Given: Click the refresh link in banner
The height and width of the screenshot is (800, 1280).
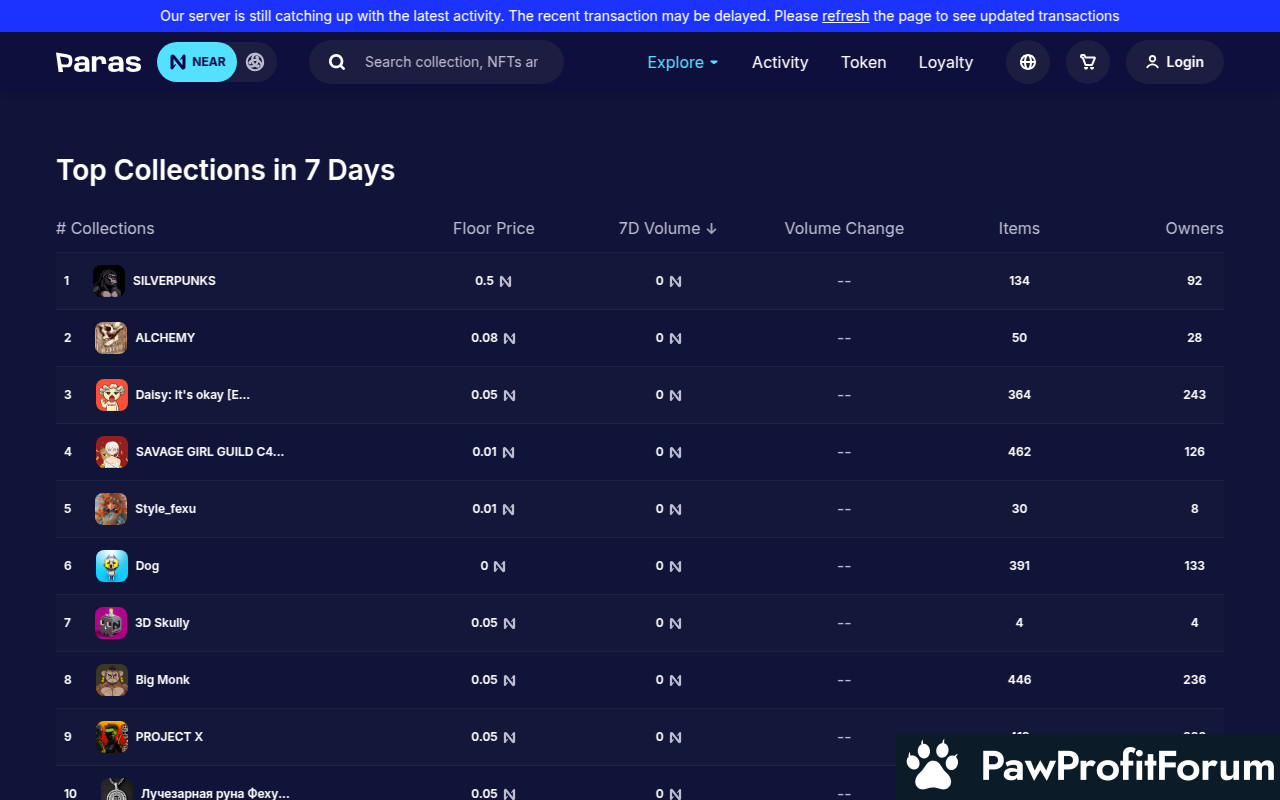Looking at the screenshot, I should (845, 16).
